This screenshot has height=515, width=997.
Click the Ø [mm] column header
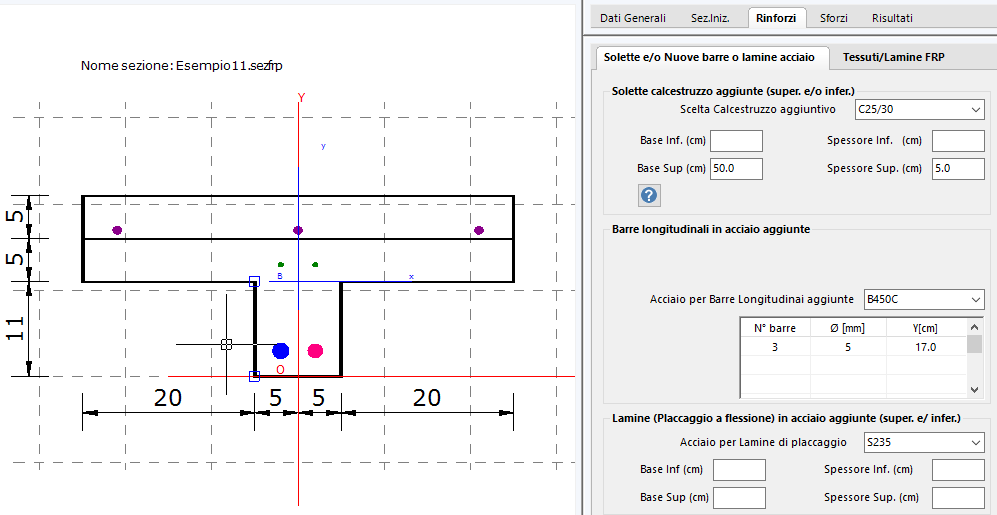[848, 329]
